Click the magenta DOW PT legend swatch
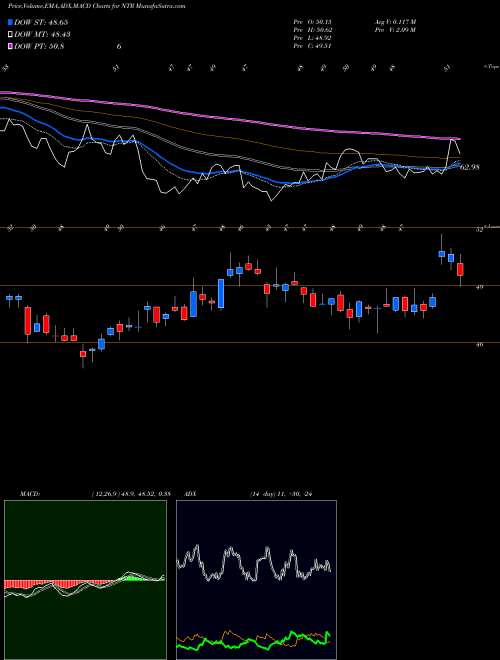Viewport: 500px width, 660px height. click(x=11, y=46)
